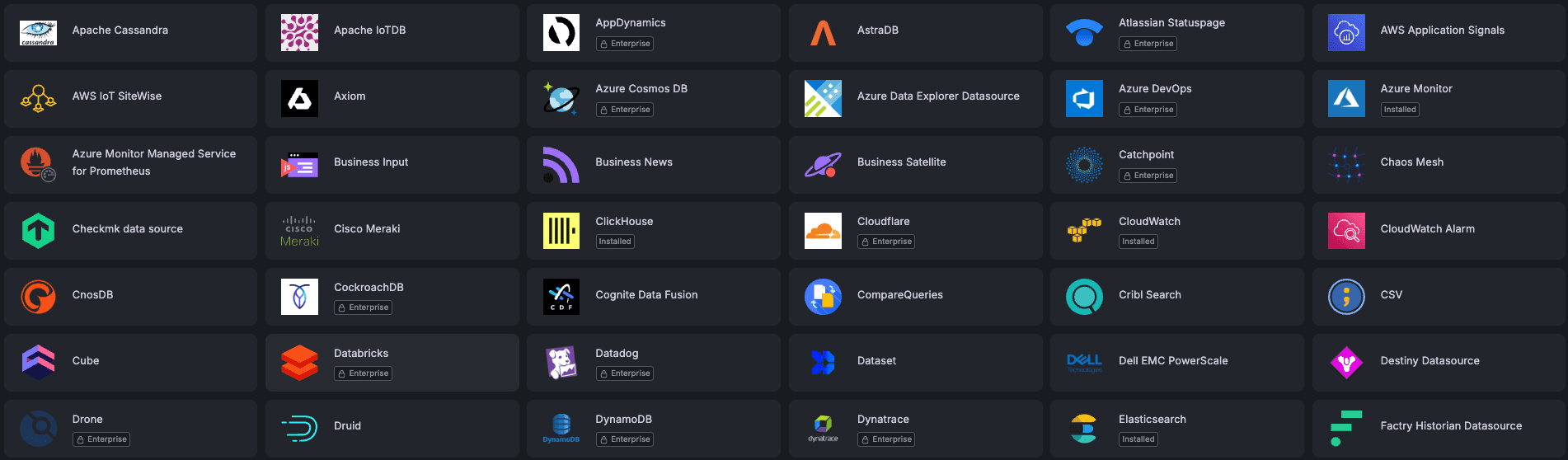The image size is (1568, 460).
Task: Select the 'Factry Historian Datasource' text
Action: [x=1451, y=426]
